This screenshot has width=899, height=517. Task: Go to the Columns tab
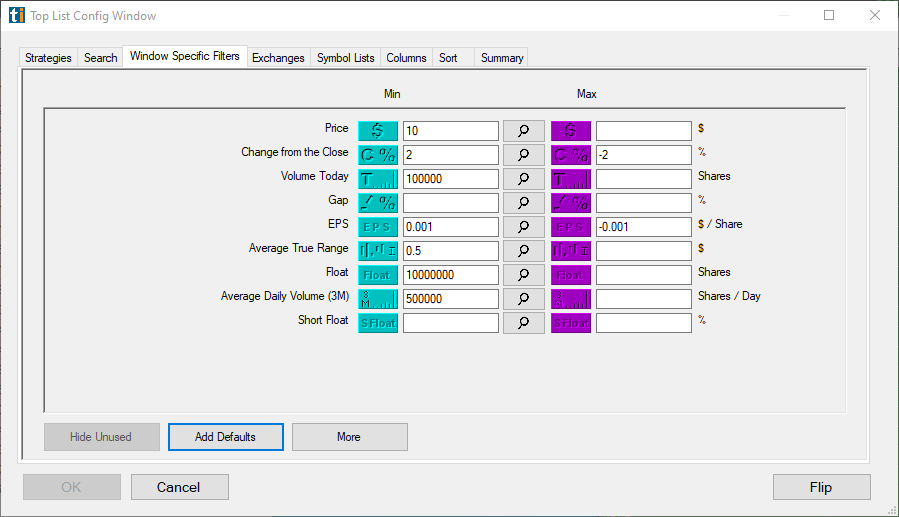tap(406, 58)
